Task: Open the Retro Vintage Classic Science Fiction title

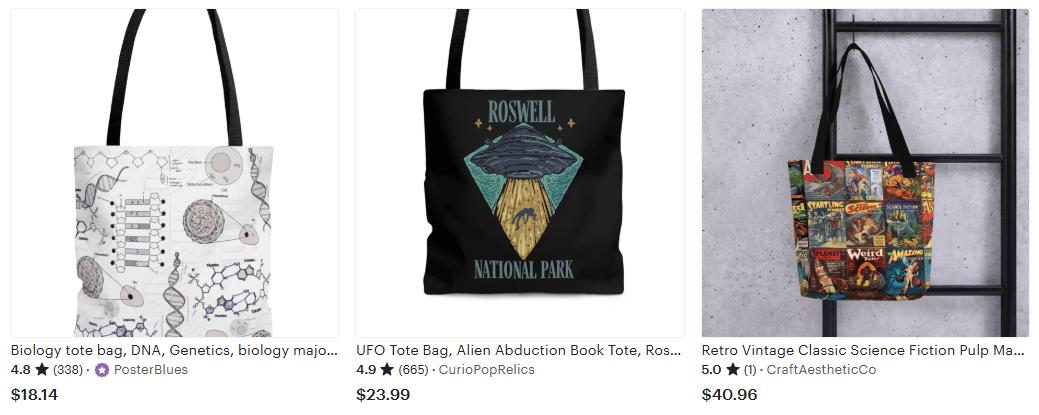Action: point(865,350)
